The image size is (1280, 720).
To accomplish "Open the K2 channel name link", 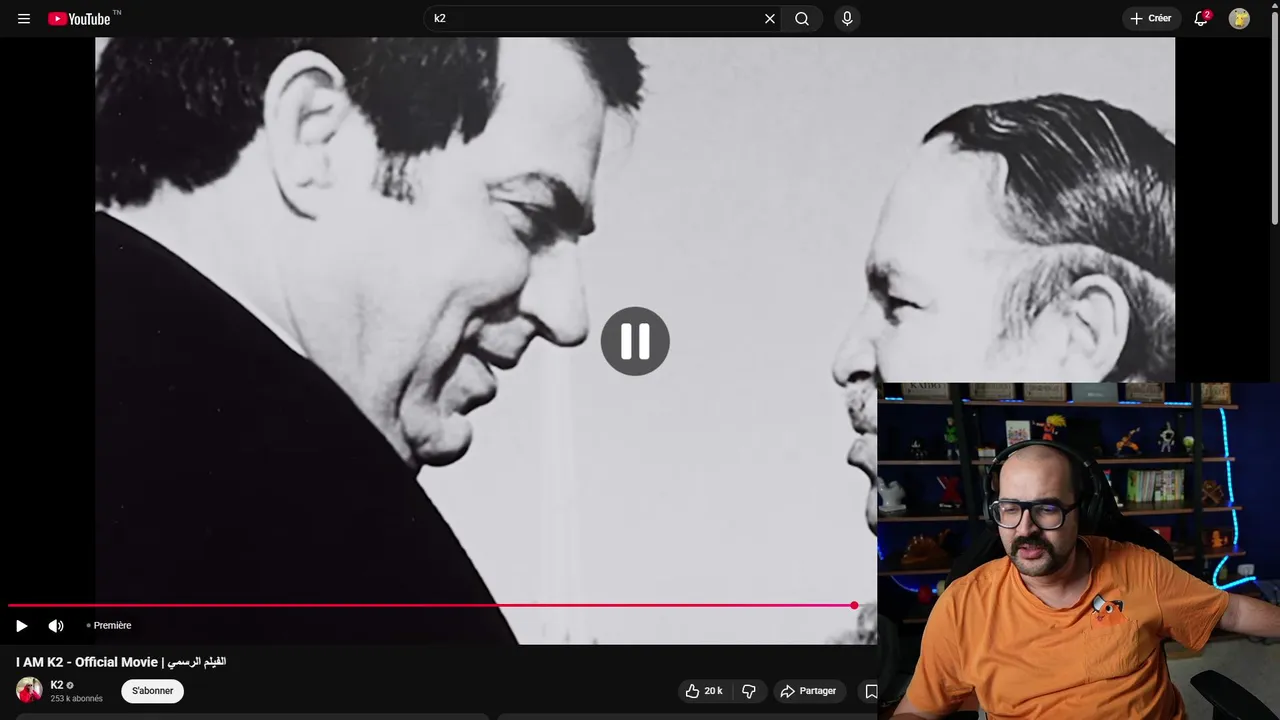I will tap(57, 685).
